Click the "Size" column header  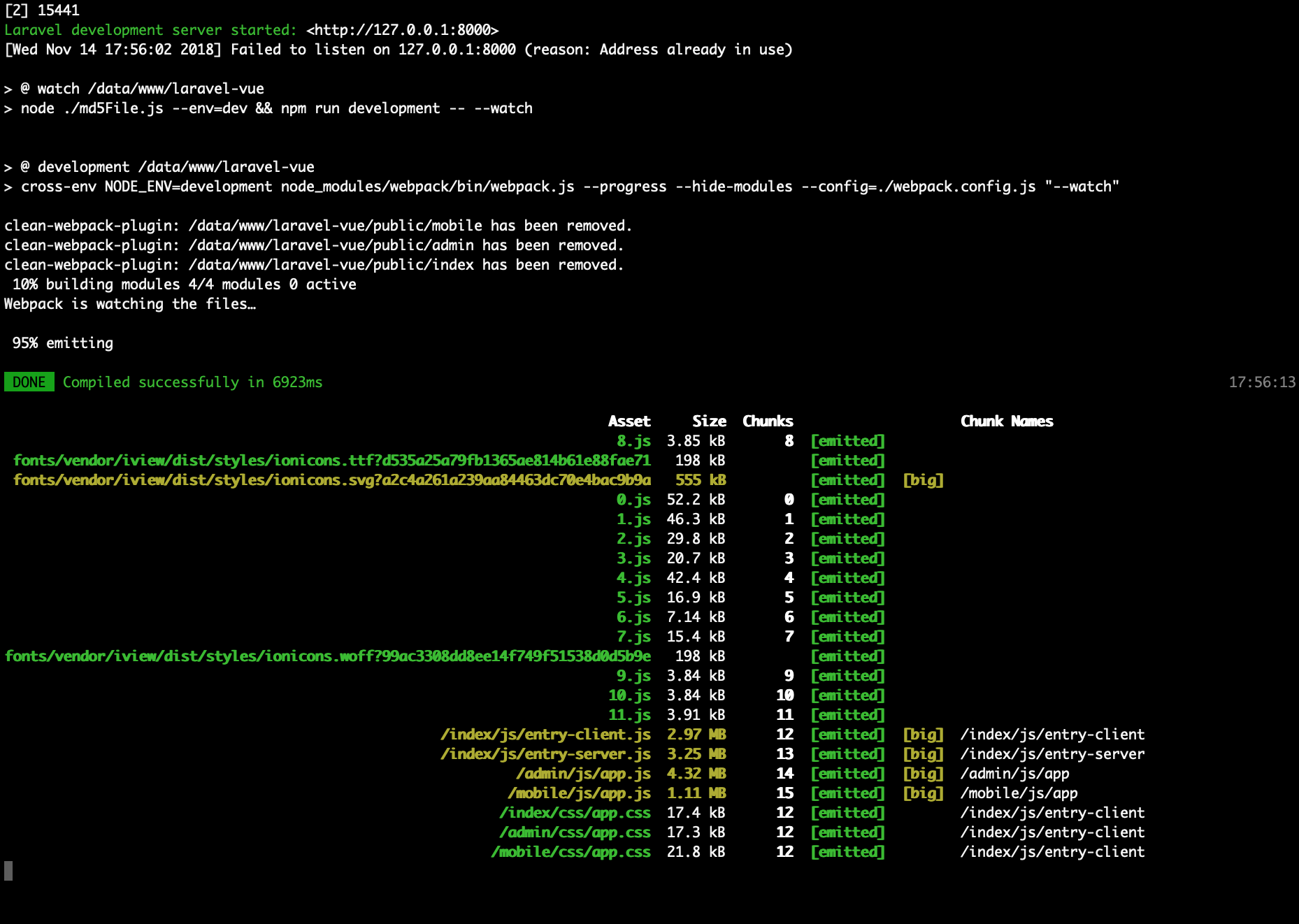(709, 421)
